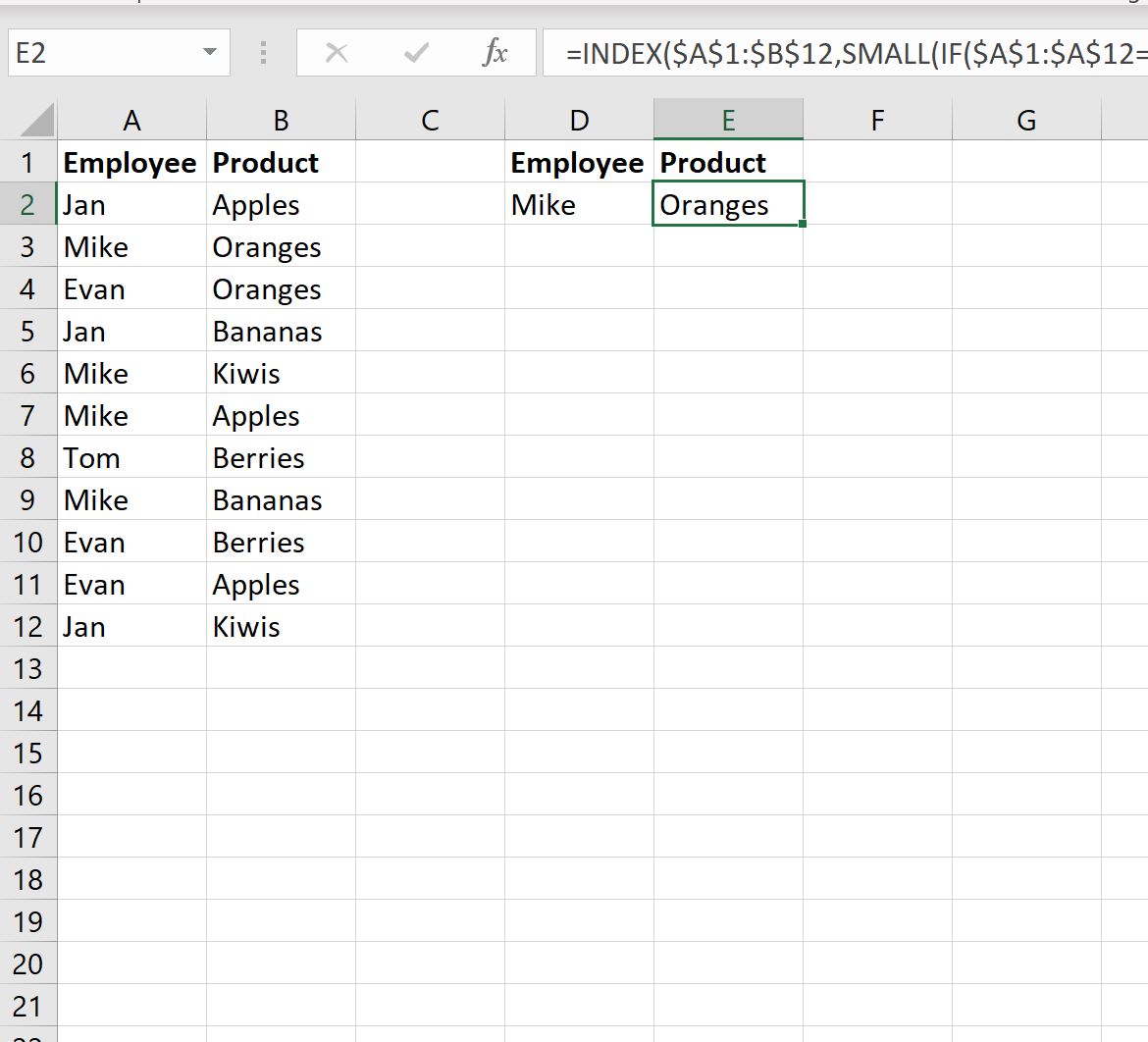Viewport: 1148px width, 1042px height.
Task: Open the Name Box dropdown arrow
Action: (x=210, y=52)
